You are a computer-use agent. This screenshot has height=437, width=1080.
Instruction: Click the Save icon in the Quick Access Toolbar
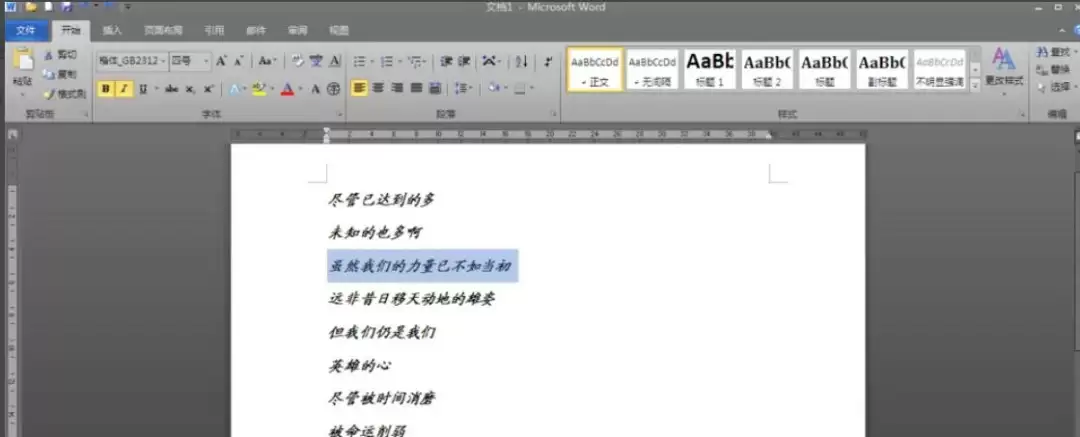click(x=66, y=7)
